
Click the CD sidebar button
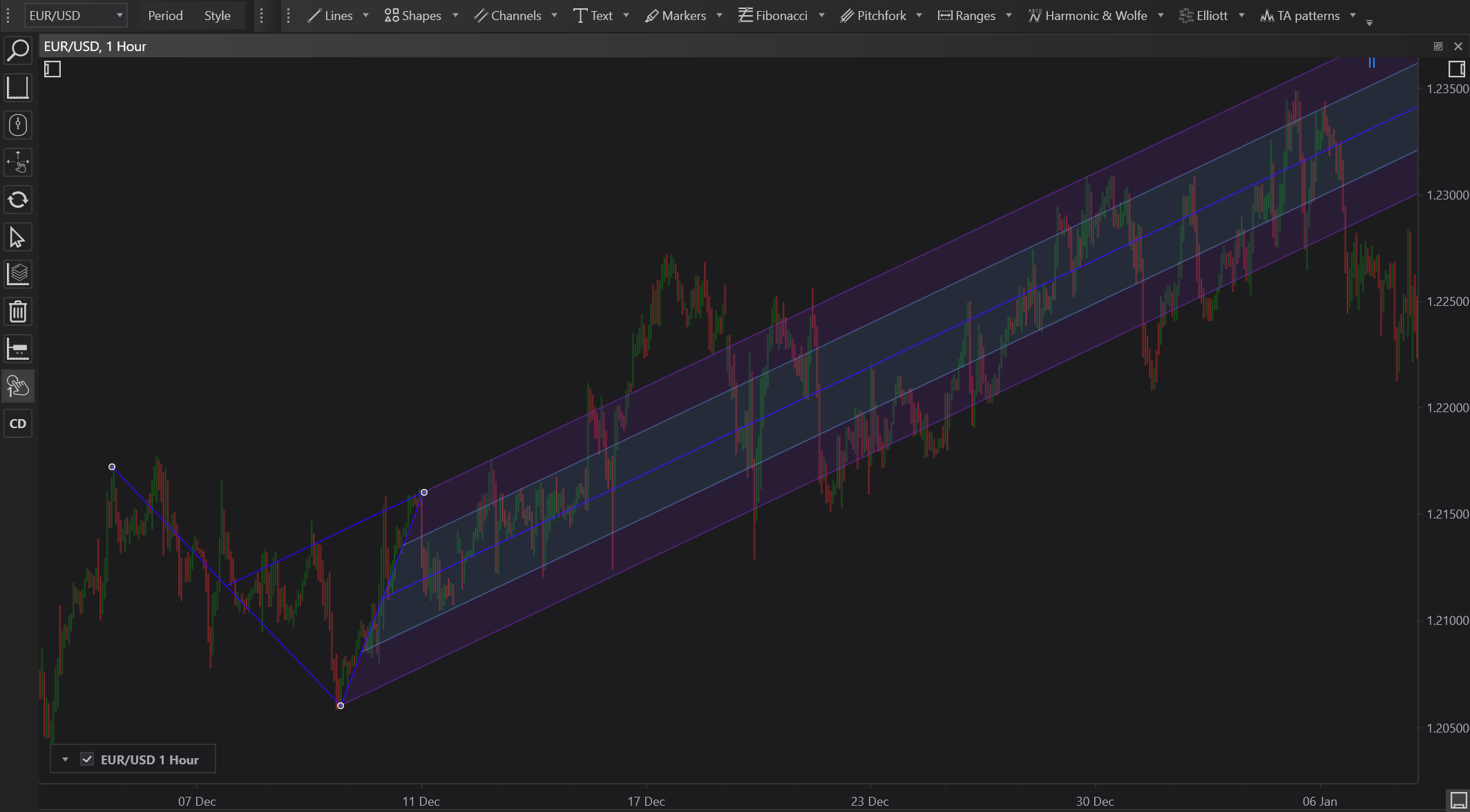(x=18, y=423)
